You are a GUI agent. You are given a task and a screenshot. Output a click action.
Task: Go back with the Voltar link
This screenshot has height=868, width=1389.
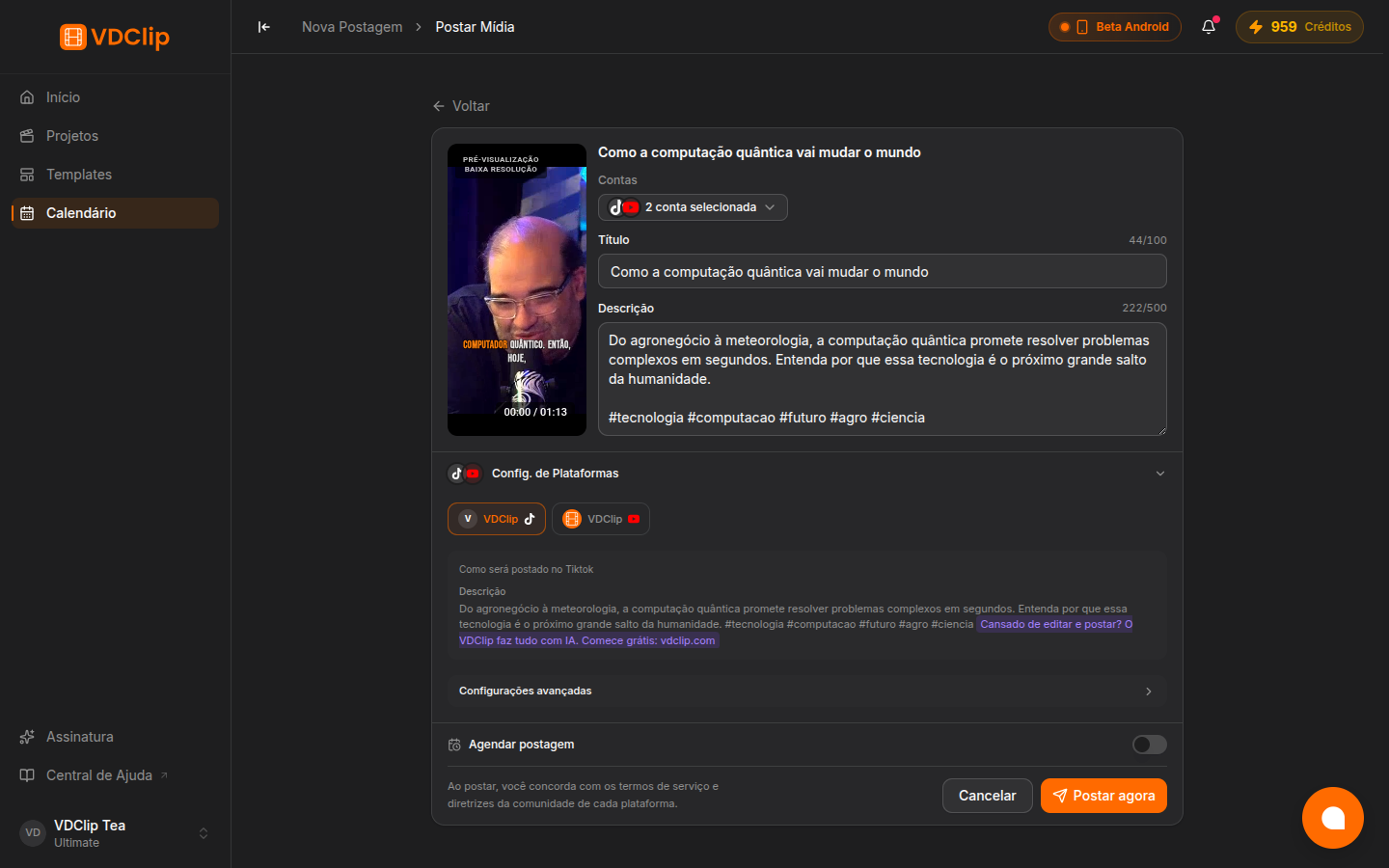461,106
